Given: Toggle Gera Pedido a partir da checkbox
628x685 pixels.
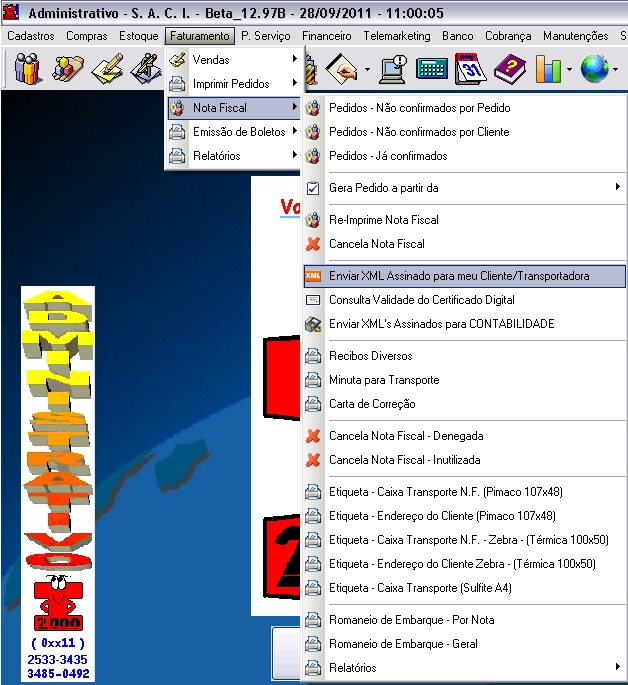Looking at the screenshot, I should pos(313,188).
